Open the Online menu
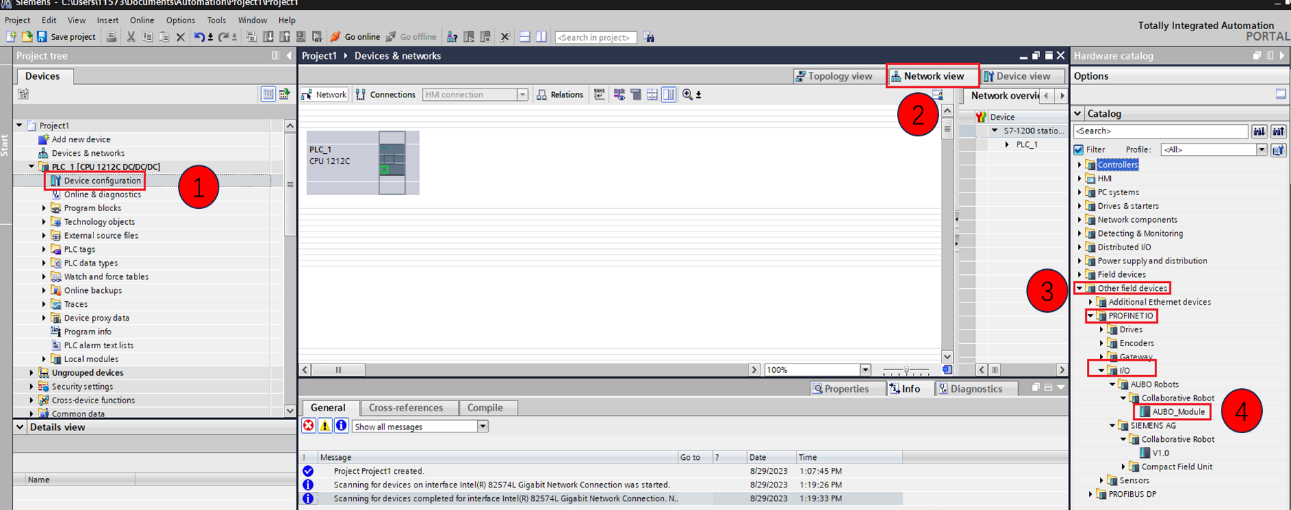Image resolution: width=1291 pixels, height=510 pixels. point(142,20)
